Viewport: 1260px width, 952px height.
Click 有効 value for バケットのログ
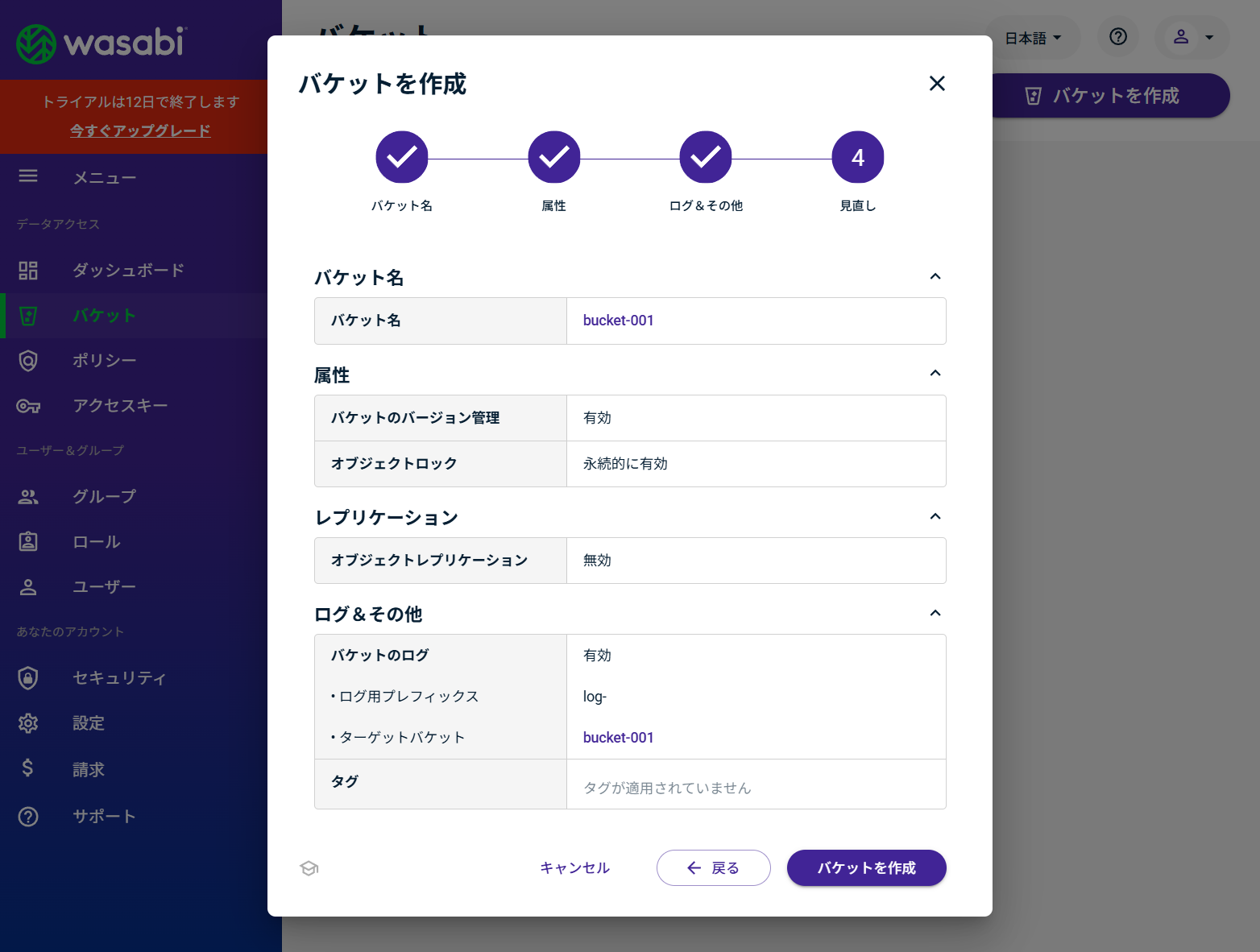click(598, 656)
